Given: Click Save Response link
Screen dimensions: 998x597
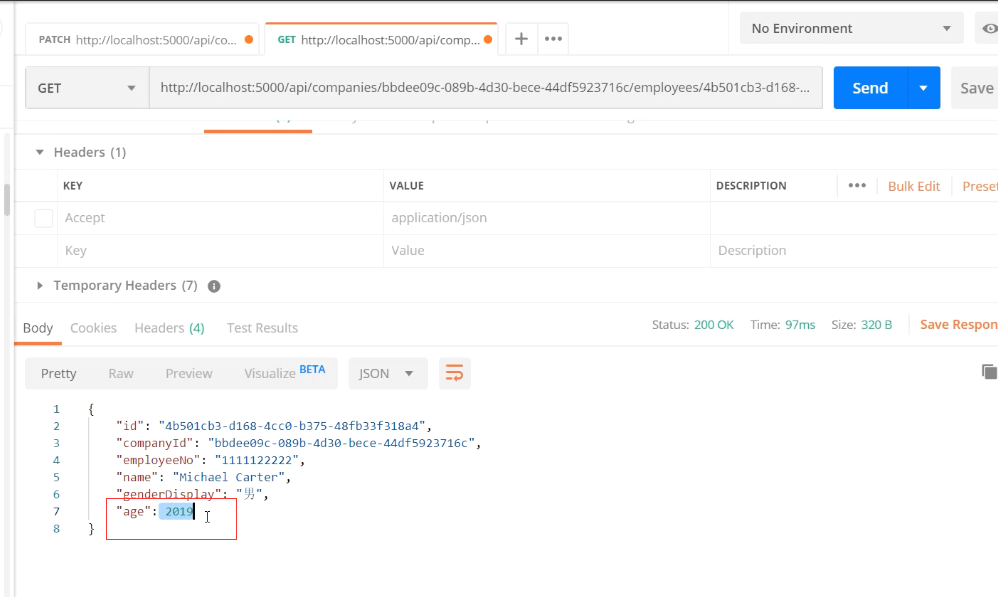Looking at the screenshot, I should (x=959, y=325).
